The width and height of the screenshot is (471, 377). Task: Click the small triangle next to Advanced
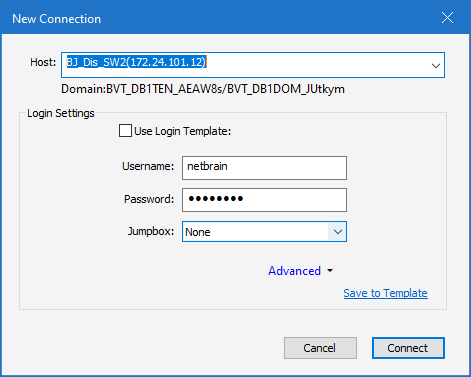point(330,271)
